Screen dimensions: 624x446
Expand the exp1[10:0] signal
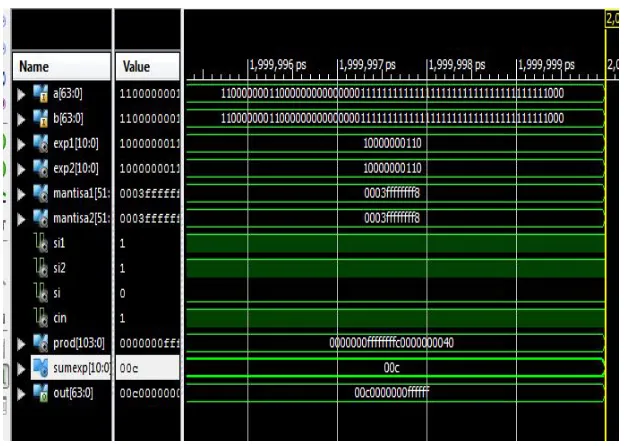(21, 144)
